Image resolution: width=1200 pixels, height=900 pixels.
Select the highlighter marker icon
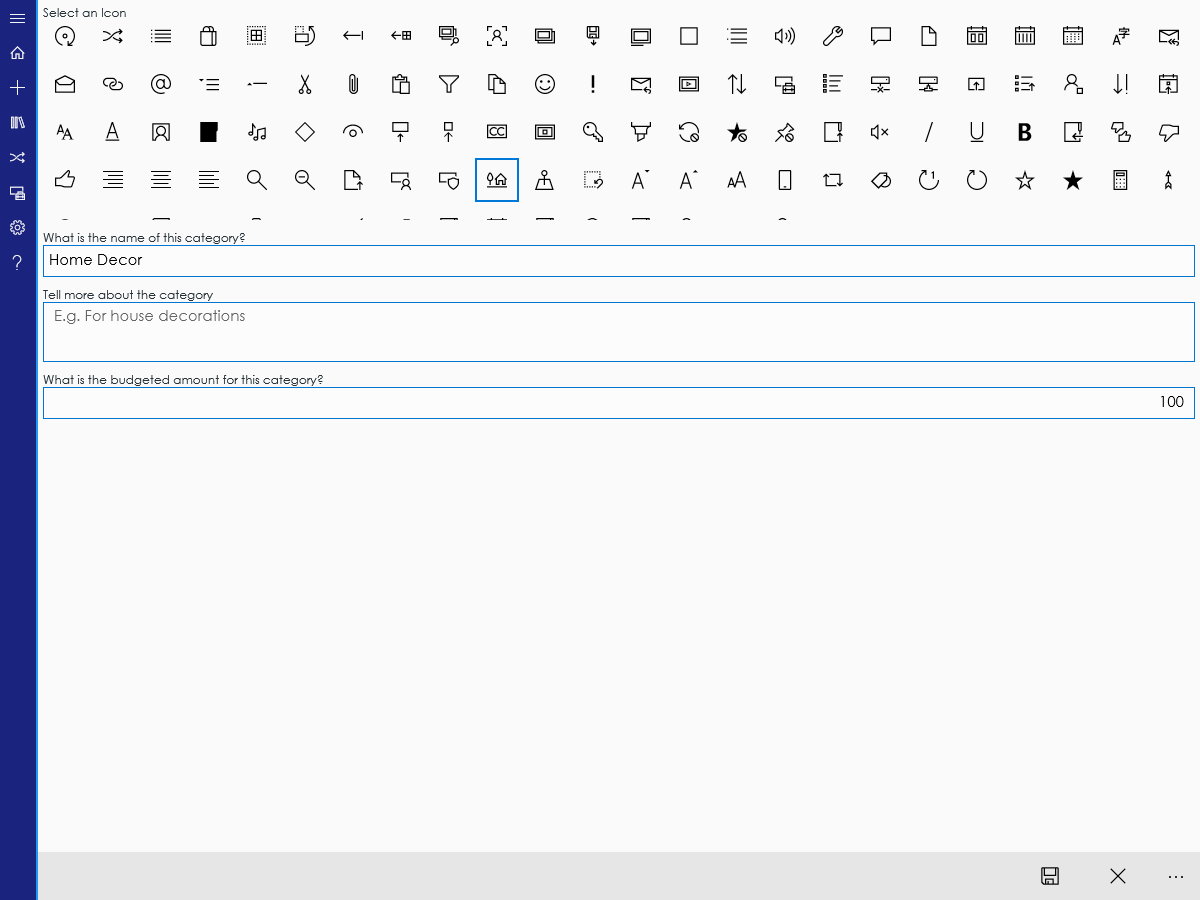(641, 132)
